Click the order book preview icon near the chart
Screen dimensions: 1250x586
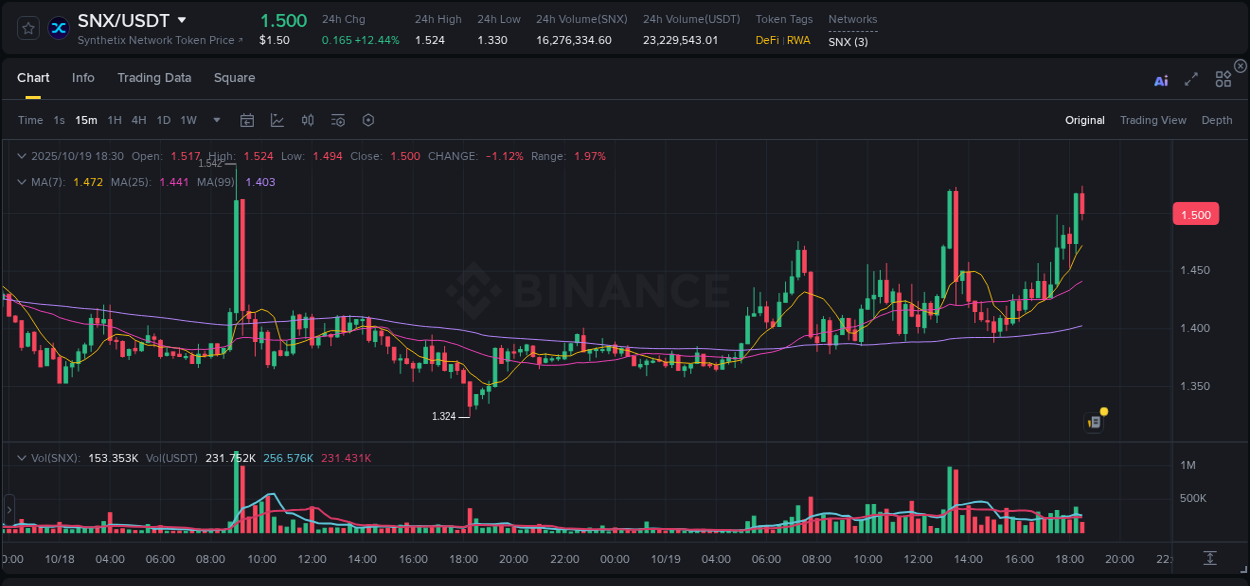point(1093,421)
